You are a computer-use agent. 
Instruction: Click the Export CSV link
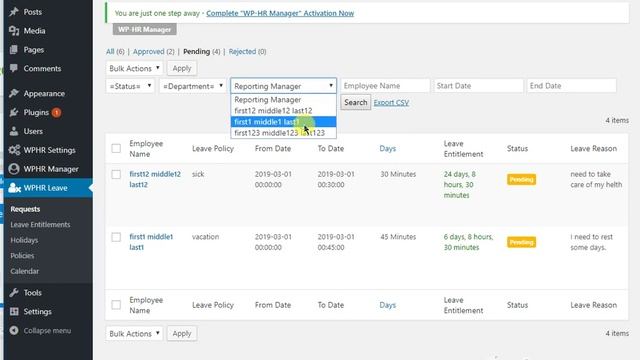click(x=391, y=102)
